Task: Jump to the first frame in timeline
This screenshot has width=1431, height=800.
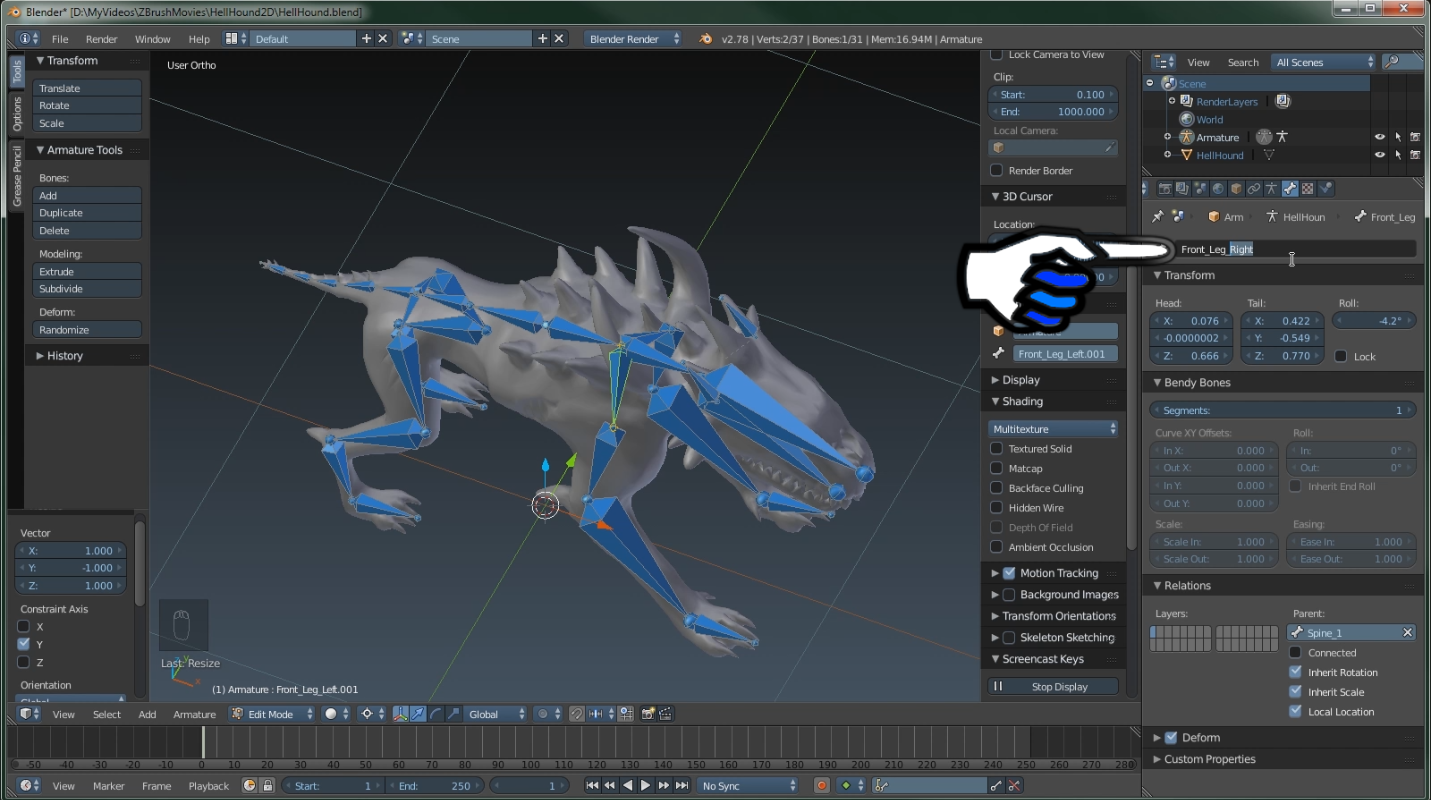Action: (592, 786)
